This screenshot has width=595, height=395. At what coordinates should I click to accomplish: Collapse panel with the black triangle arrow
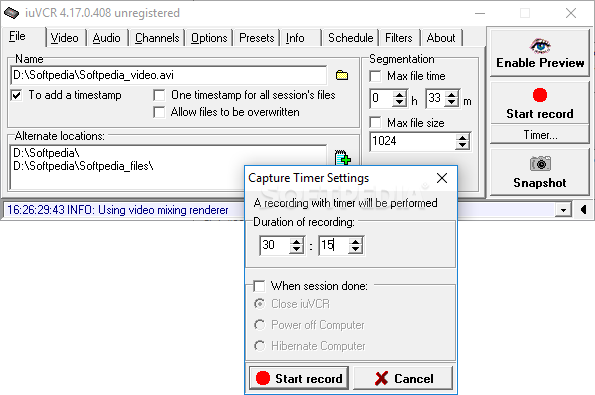point(584,209)
